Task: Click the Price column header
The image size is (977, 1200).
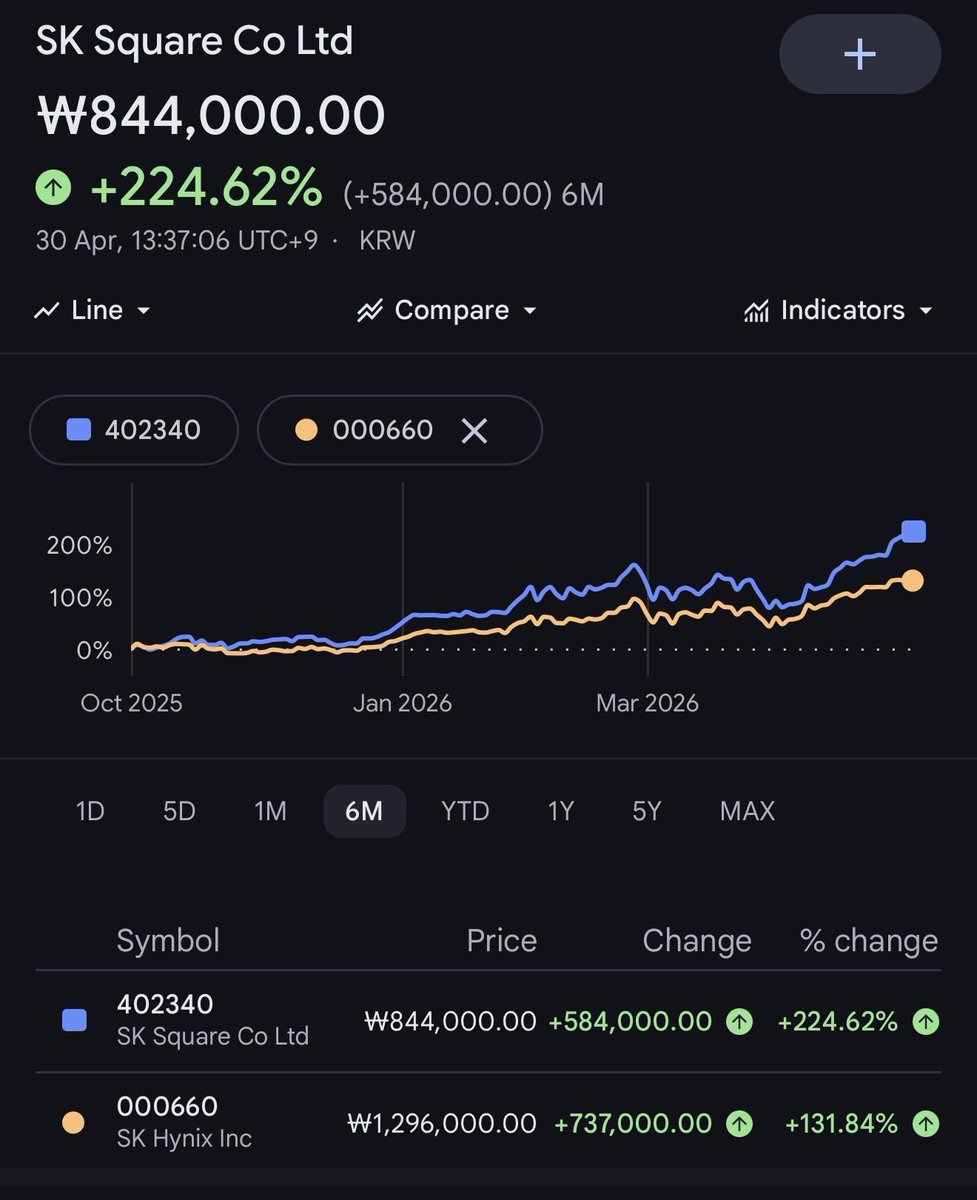Action: tap(501, 941)
